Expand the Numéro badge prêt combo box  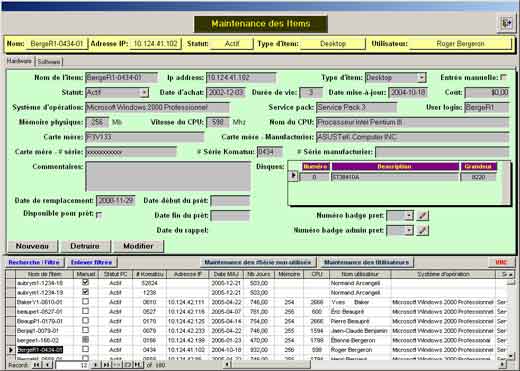[409, 215]
